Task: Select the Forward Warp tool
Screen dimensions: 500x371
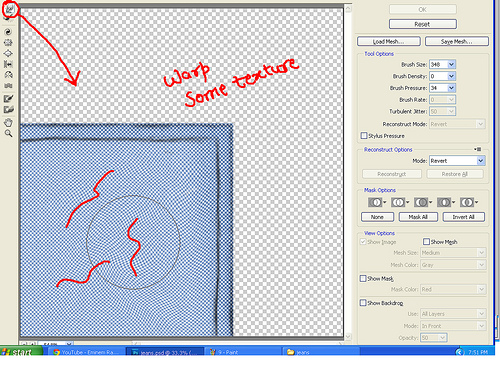Action: pos(10,9)
